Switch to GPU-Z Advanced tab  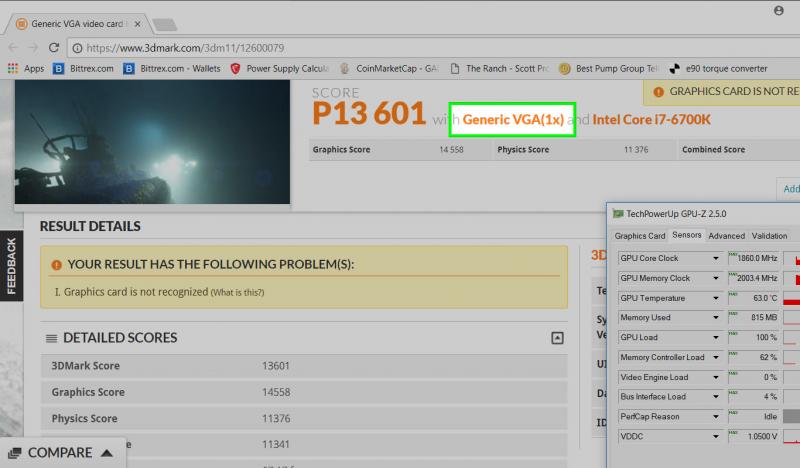[727, 236]
